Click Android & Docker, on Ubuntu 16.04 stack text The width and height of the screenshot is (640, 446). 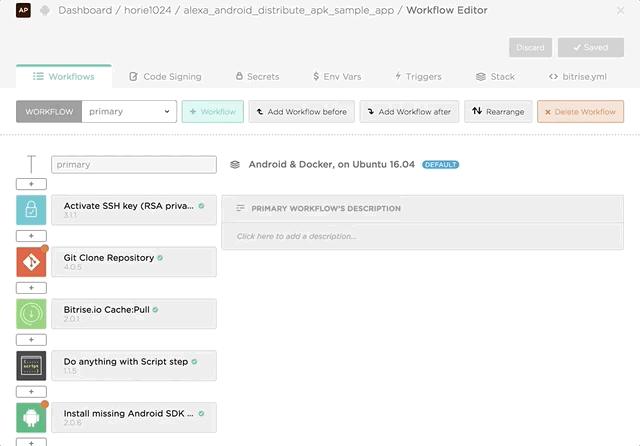pyautogui.click(x=331, y=164)
